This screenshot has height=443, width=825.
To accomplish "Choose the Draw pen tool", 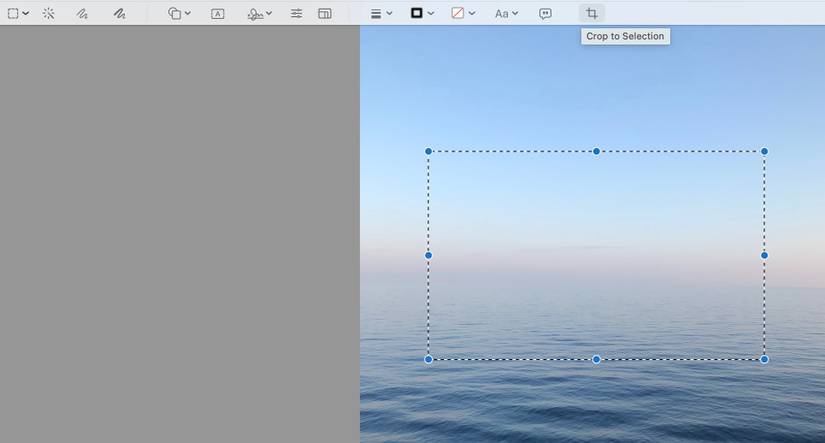I will point(119,14).
